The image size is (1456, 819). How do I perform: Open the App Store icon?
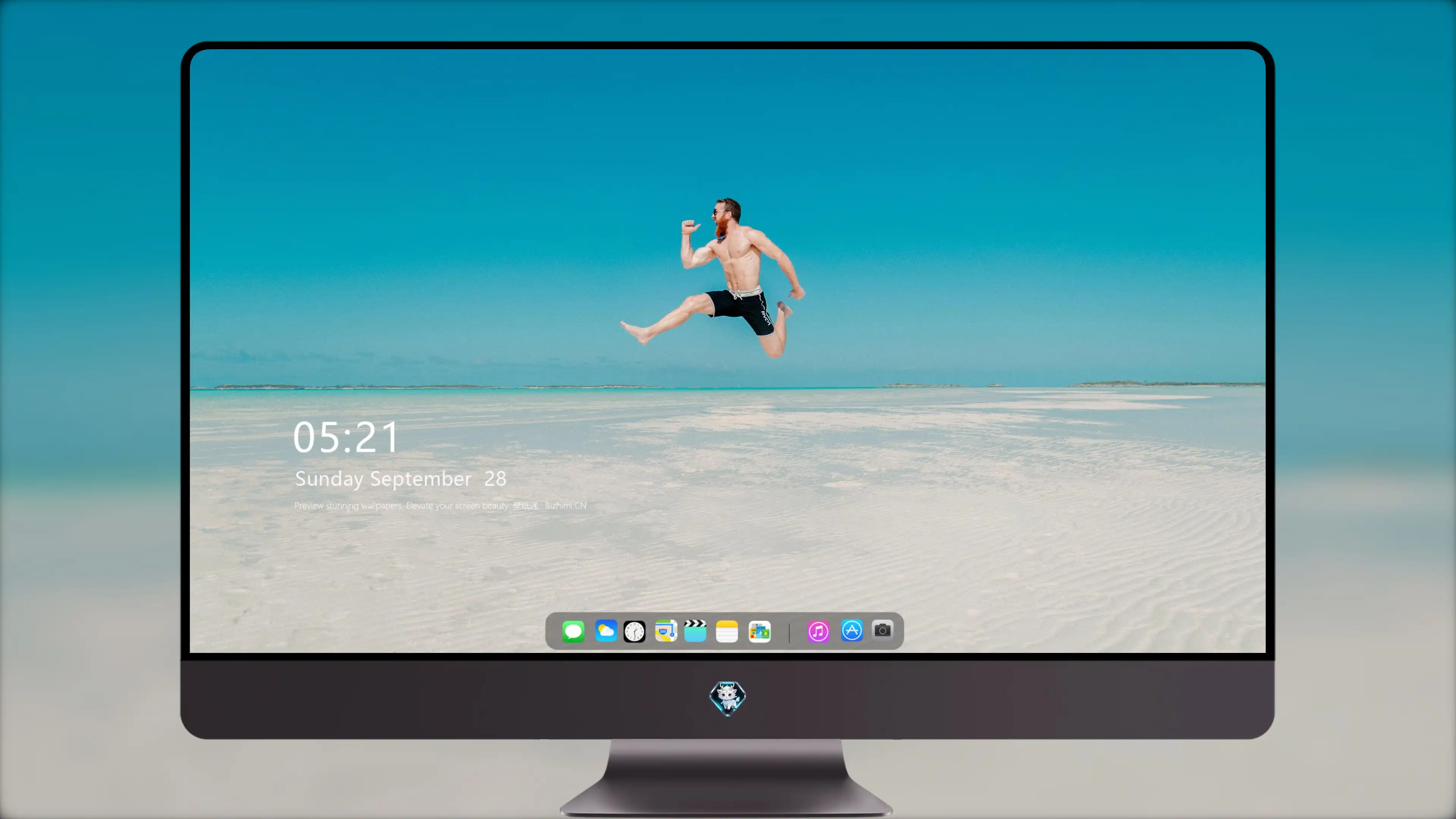pyautogui.click(x=852, y=631)
